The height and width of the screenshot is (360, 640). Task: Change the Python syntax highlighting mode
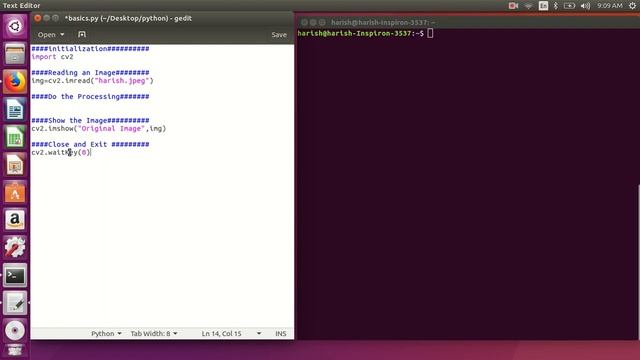[x=106, y=333]
